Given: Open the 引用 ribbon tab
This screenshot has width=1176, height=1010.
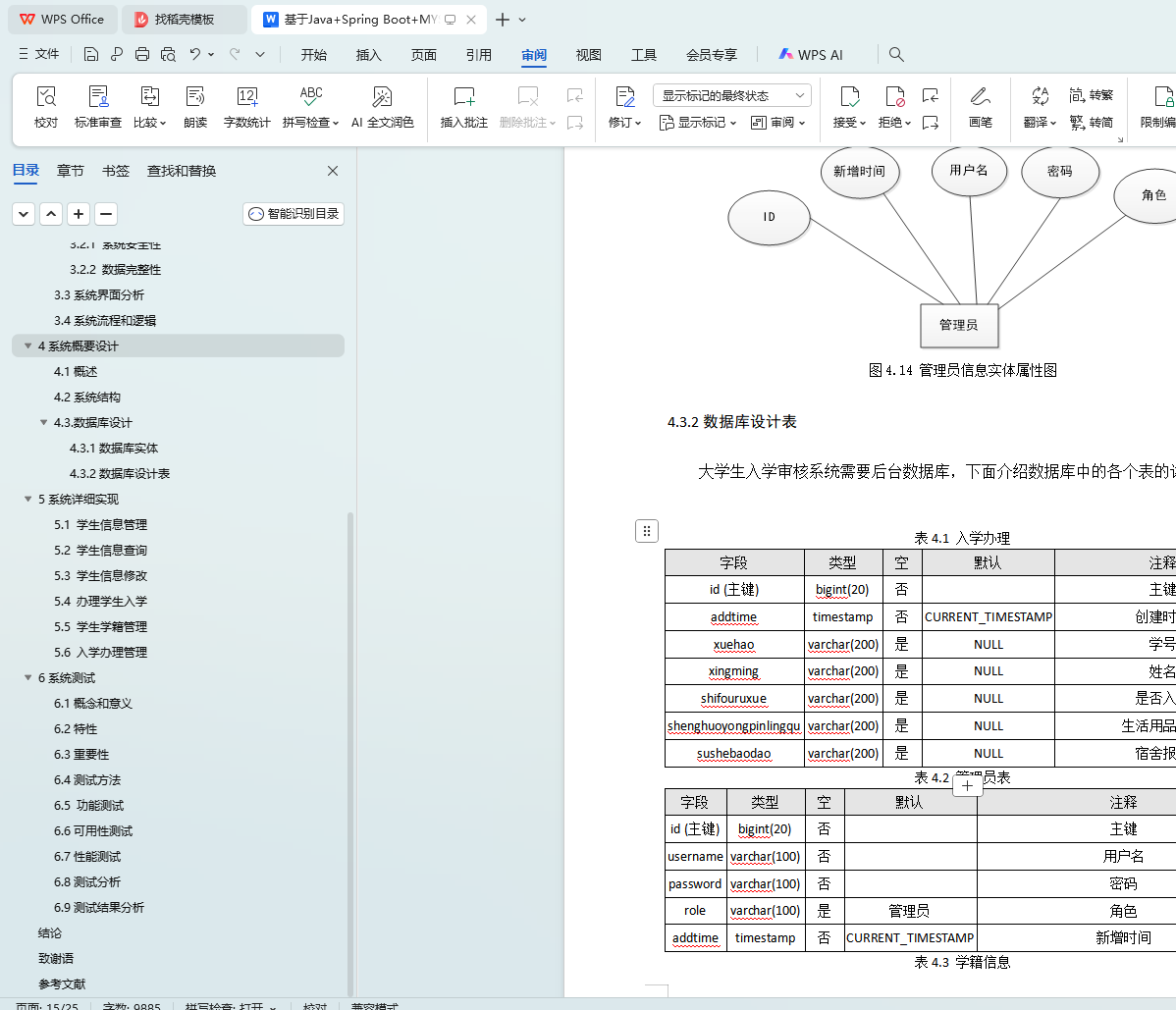Looking at the screenshot, I should click(x=478, y=55).
